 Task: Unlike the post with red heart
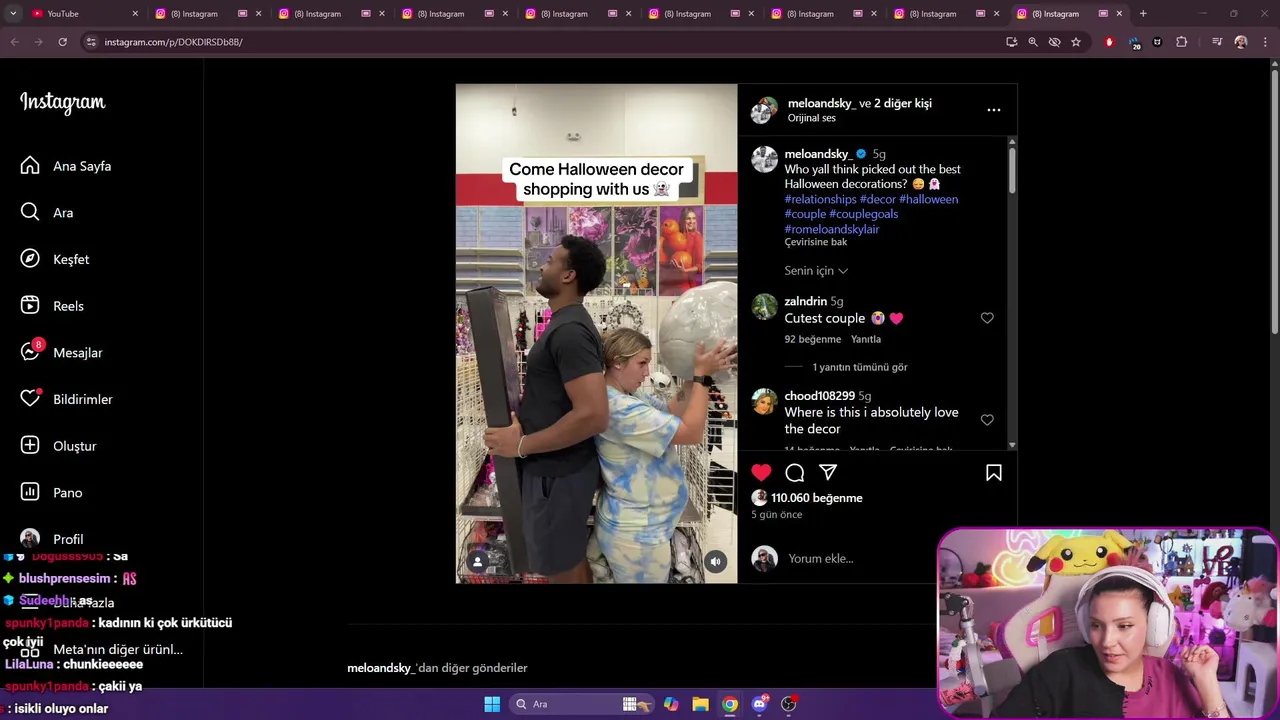[x=762, y=472]
